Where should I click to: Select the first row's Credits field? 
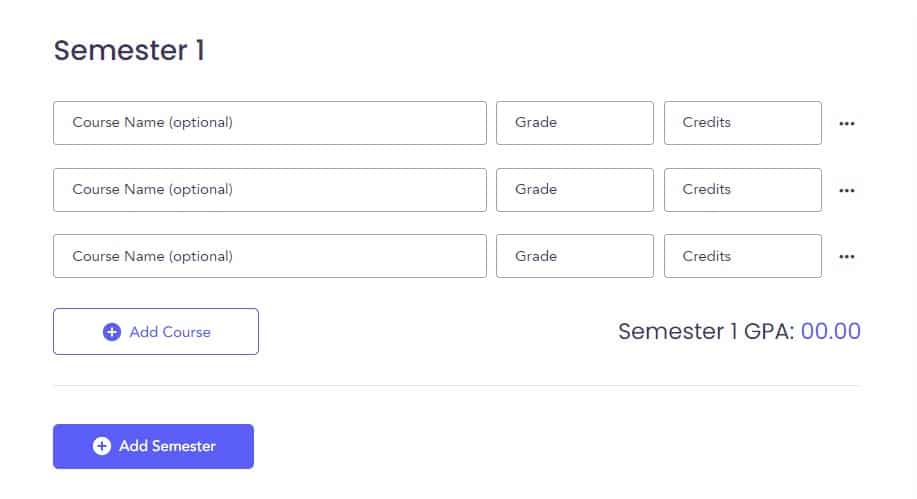pos(743,123)
